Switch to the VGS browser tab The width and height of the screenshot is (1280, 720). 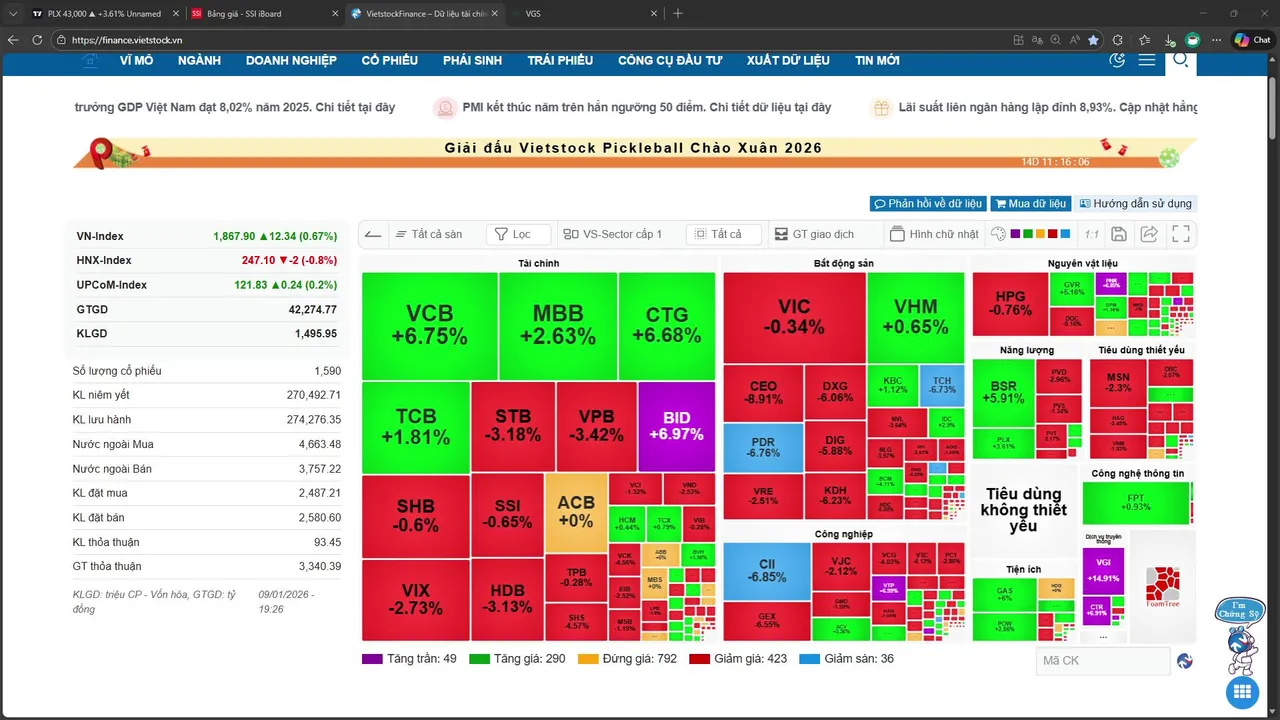586,13
